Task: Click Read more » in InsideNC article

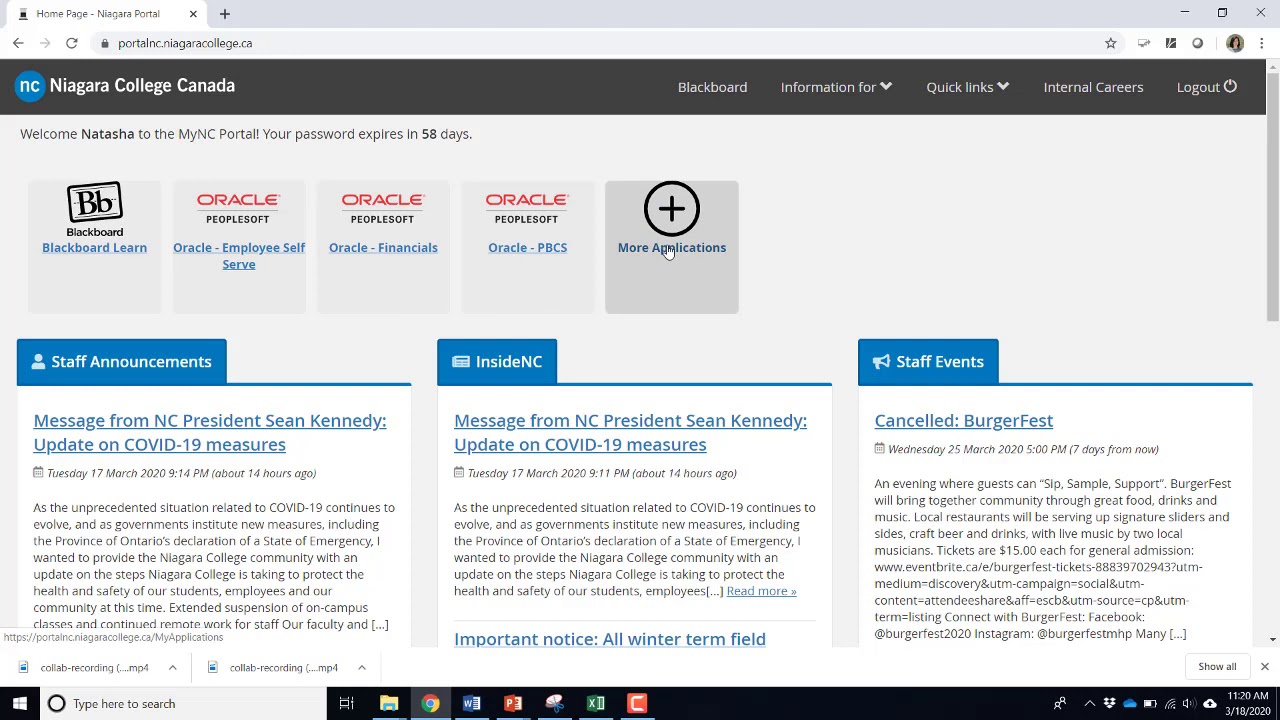Action: coord(761,591)
